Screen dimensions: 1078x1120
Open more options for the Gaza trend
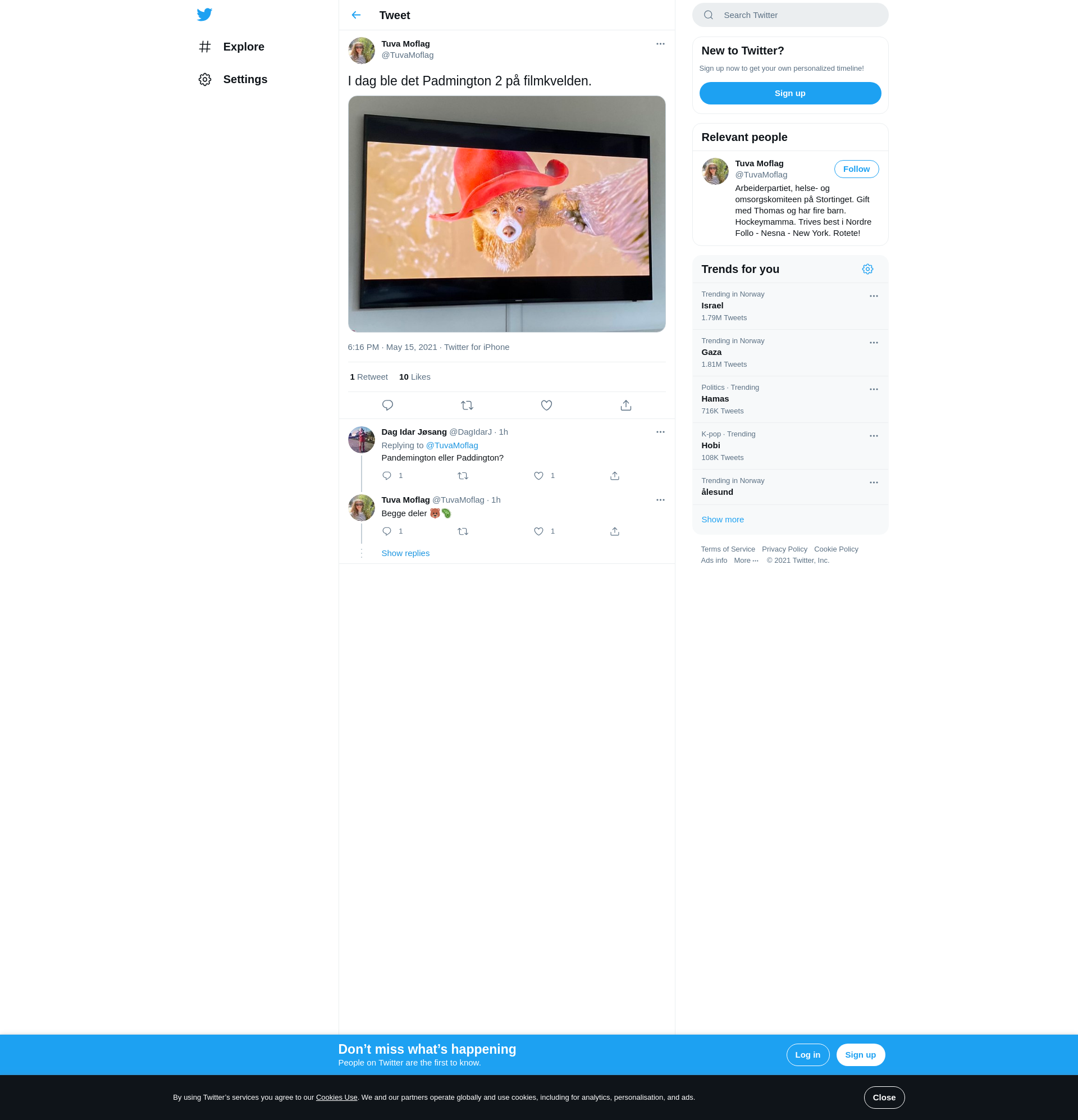click(x=874, y=343)
